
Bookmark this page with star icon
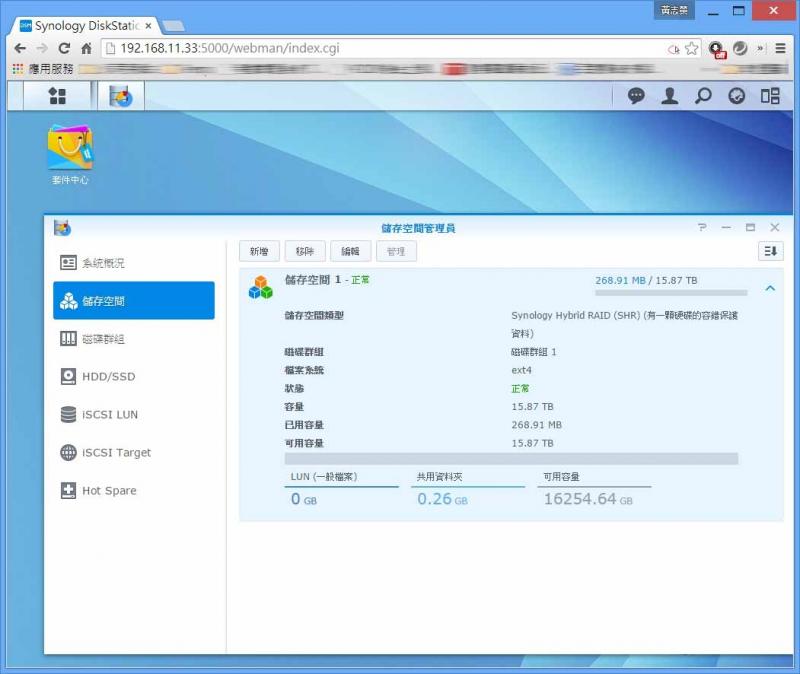[x=691, y=48]
